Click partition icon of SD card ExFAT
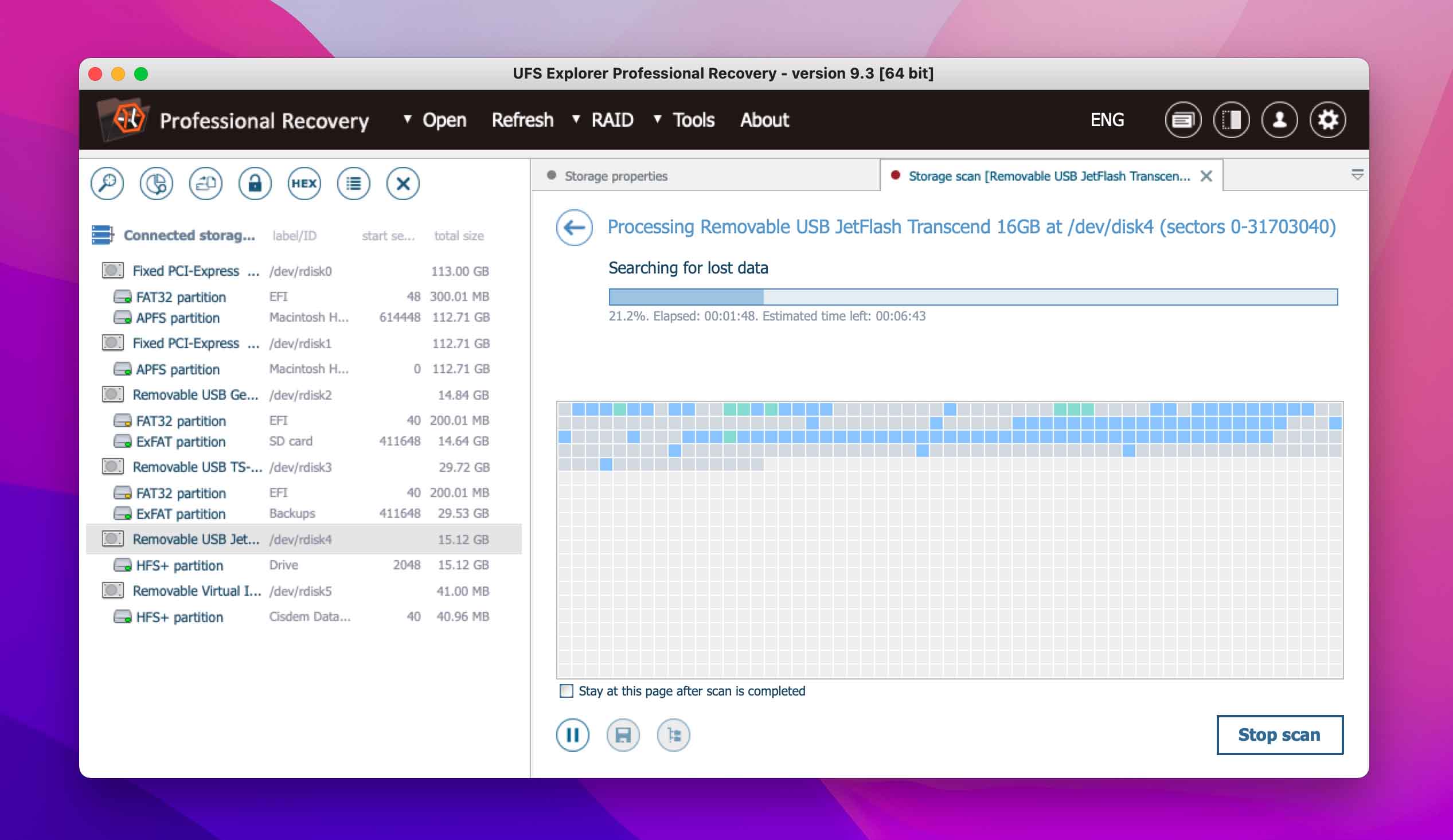The height and width of the screenshot is (840, 1453). pyautogui.click(x=122, y=441)
